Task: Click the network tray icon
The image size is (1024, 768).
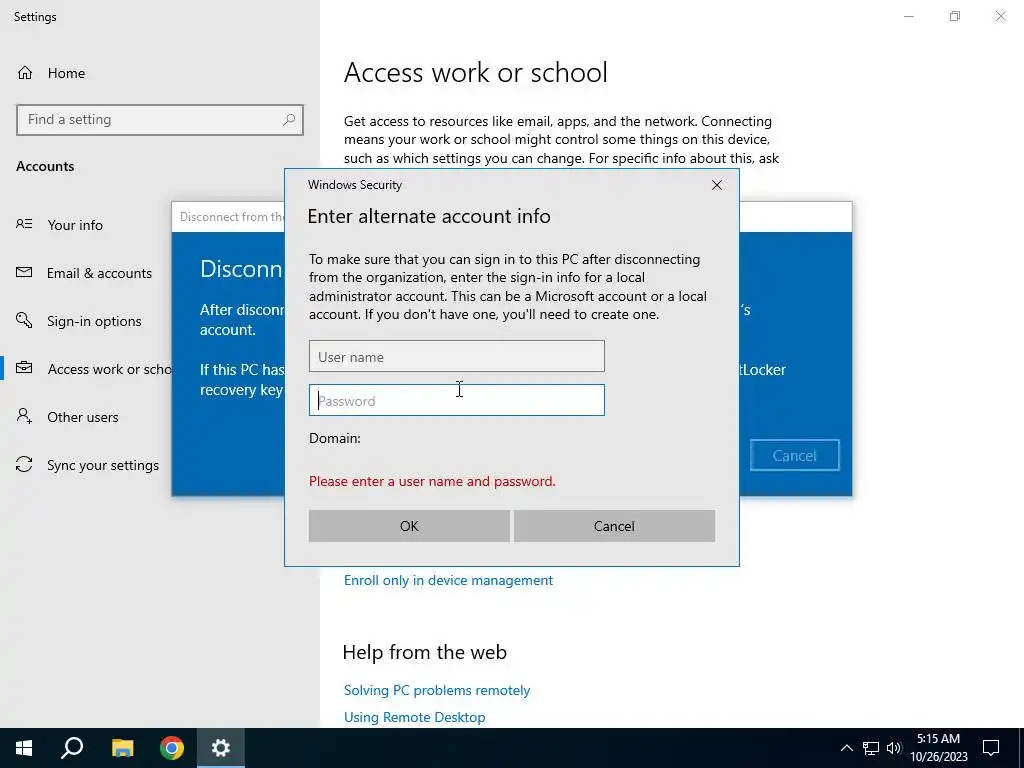Action: [x=871, y=748]
